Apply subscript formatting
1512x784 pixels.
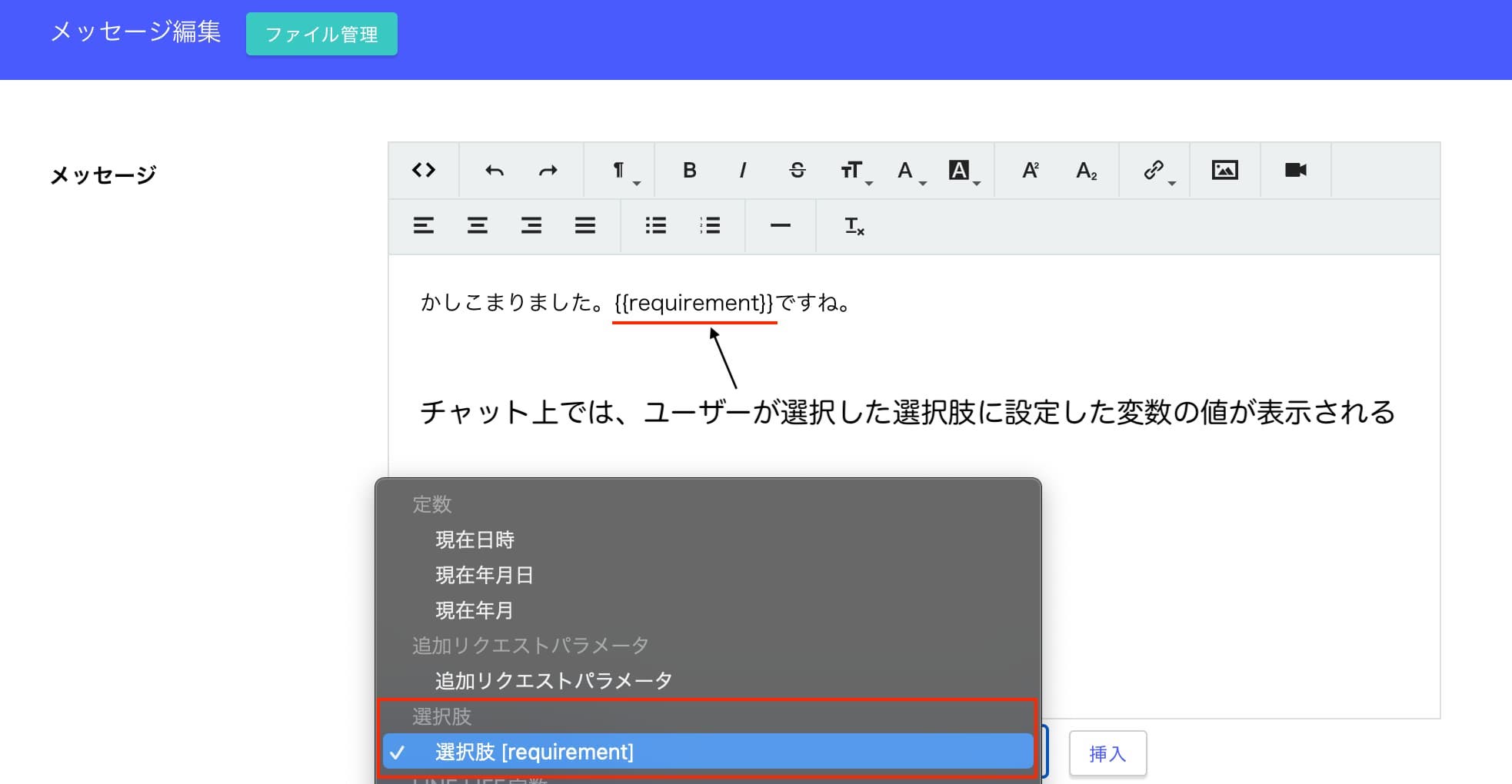1086,170
